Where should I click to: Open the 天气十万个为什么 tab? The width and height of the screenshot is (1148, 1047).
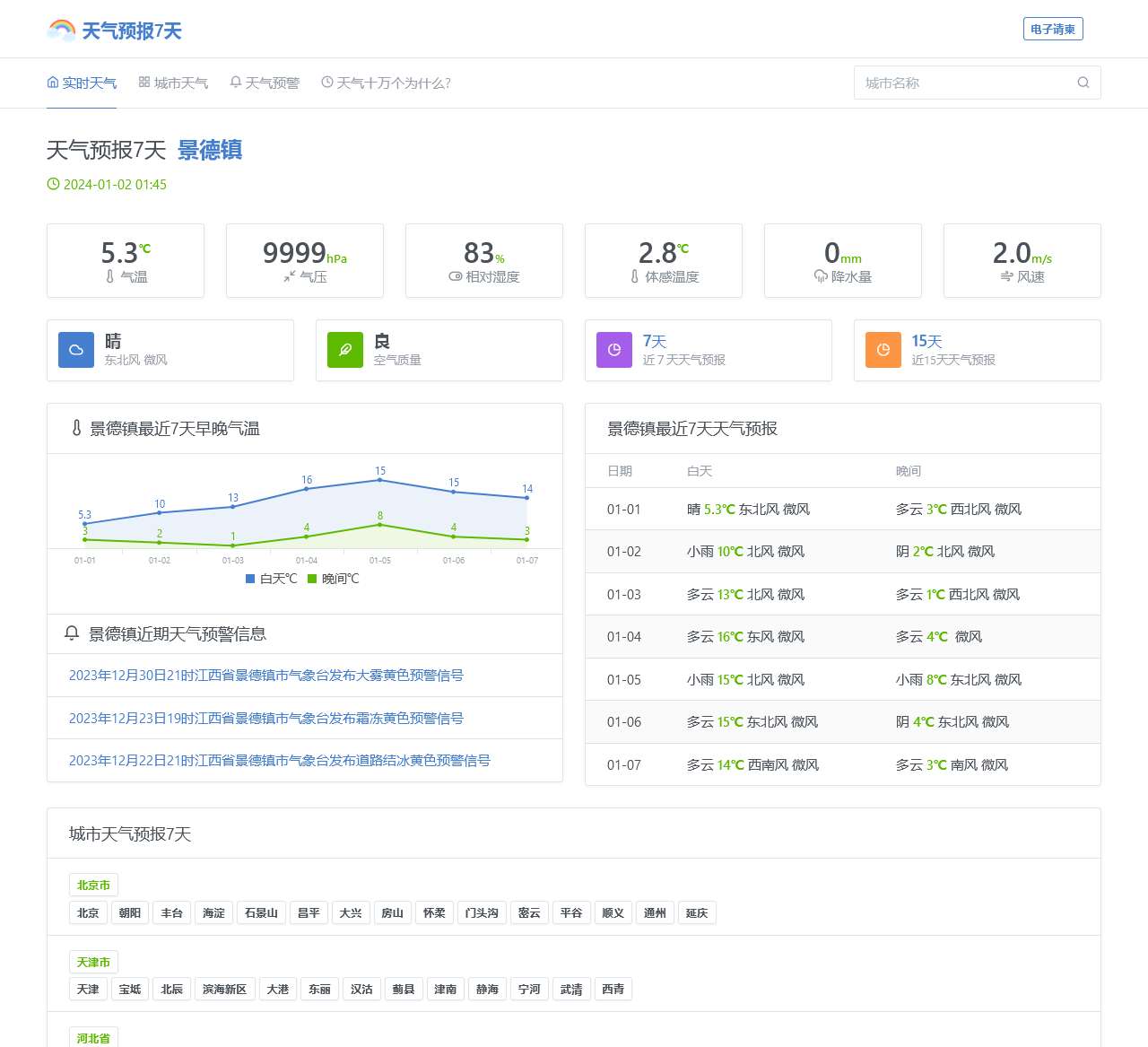[387, 83]
